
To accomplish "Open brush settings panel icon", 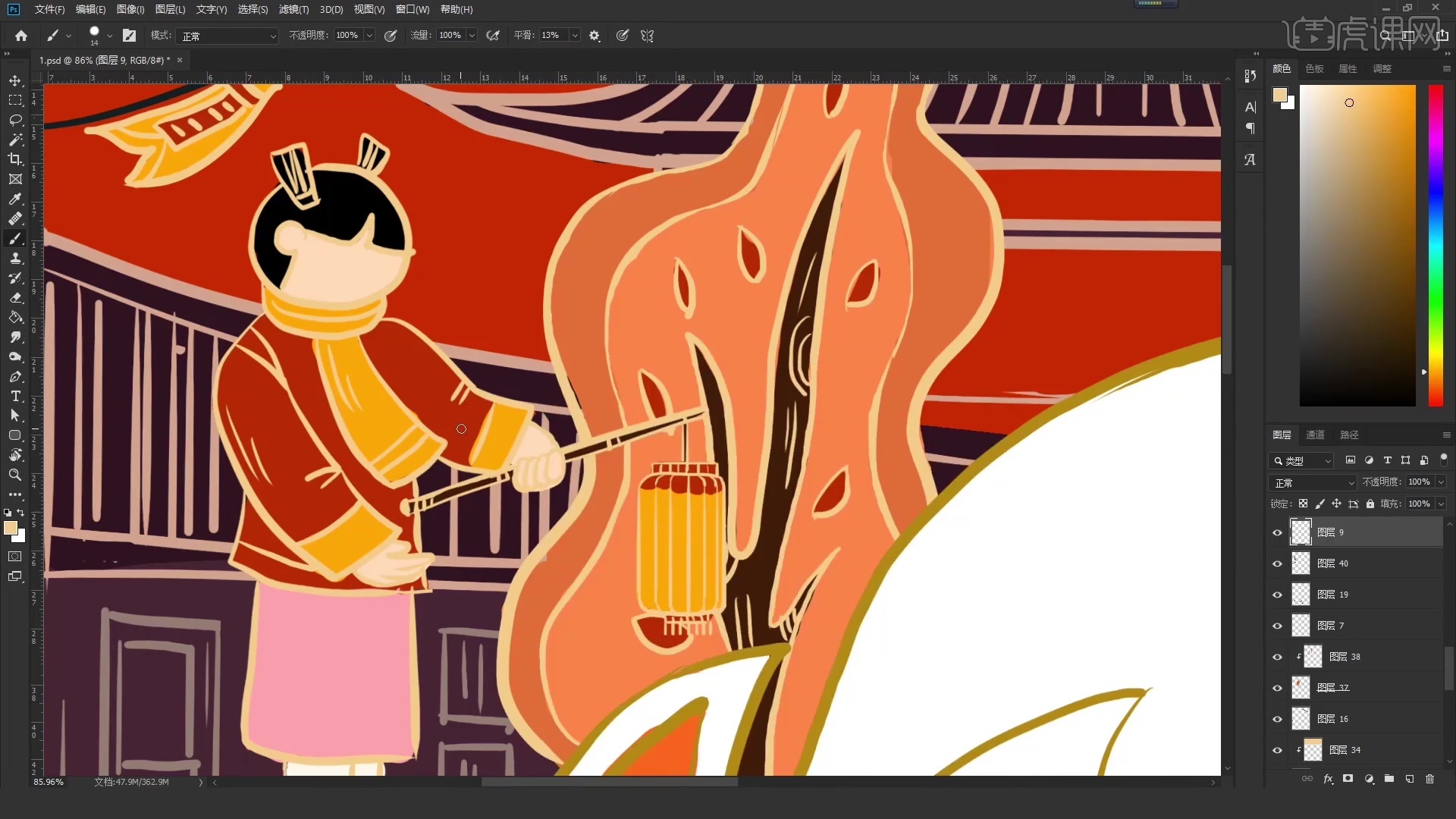I will click(x=130, y=36).
